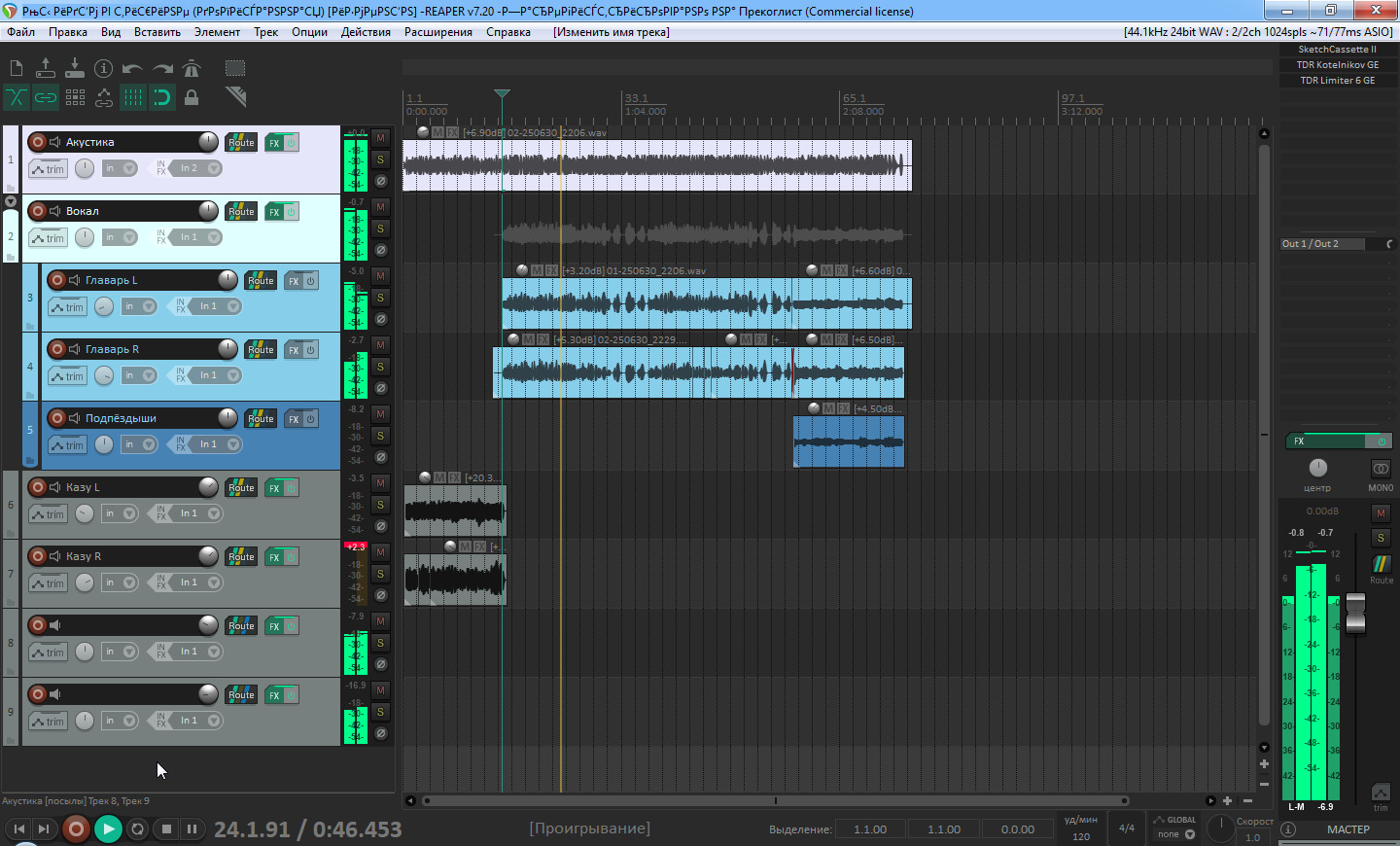Click the master volume fader

1355,613
